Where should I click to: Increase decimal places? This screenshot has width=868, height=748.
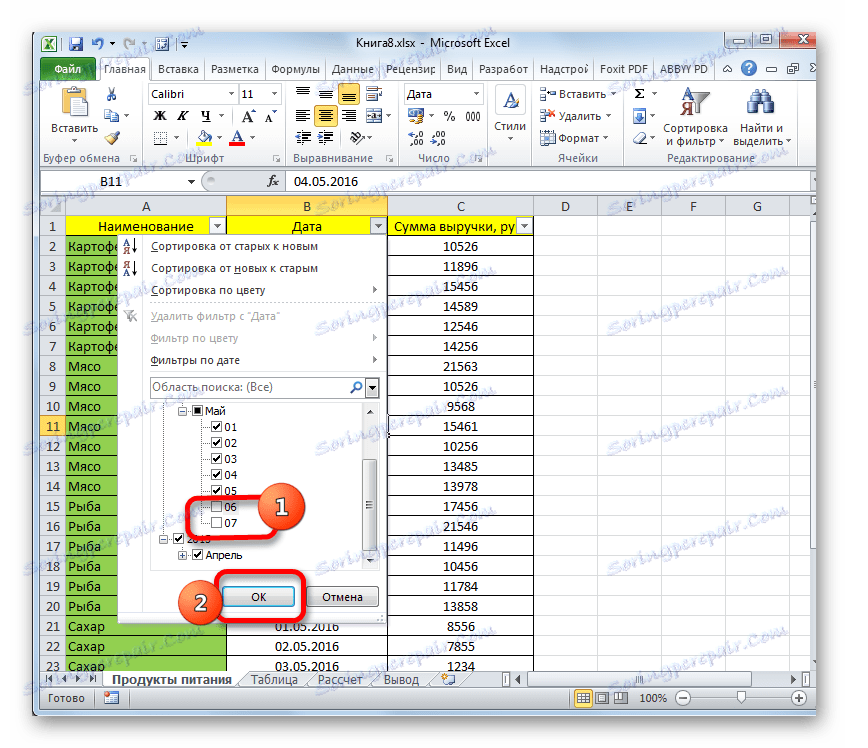[416, 138]
